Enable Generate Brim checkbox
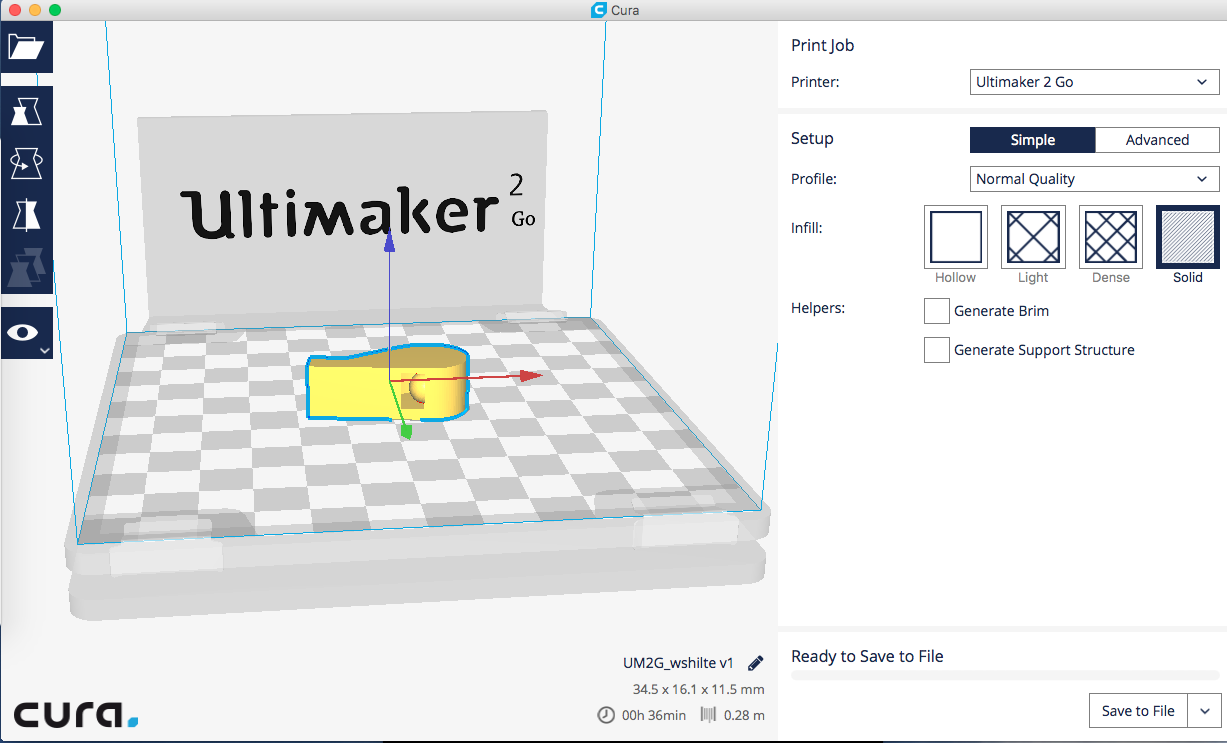The width and height of the screenshot is (1227, 743). [937, 311]
